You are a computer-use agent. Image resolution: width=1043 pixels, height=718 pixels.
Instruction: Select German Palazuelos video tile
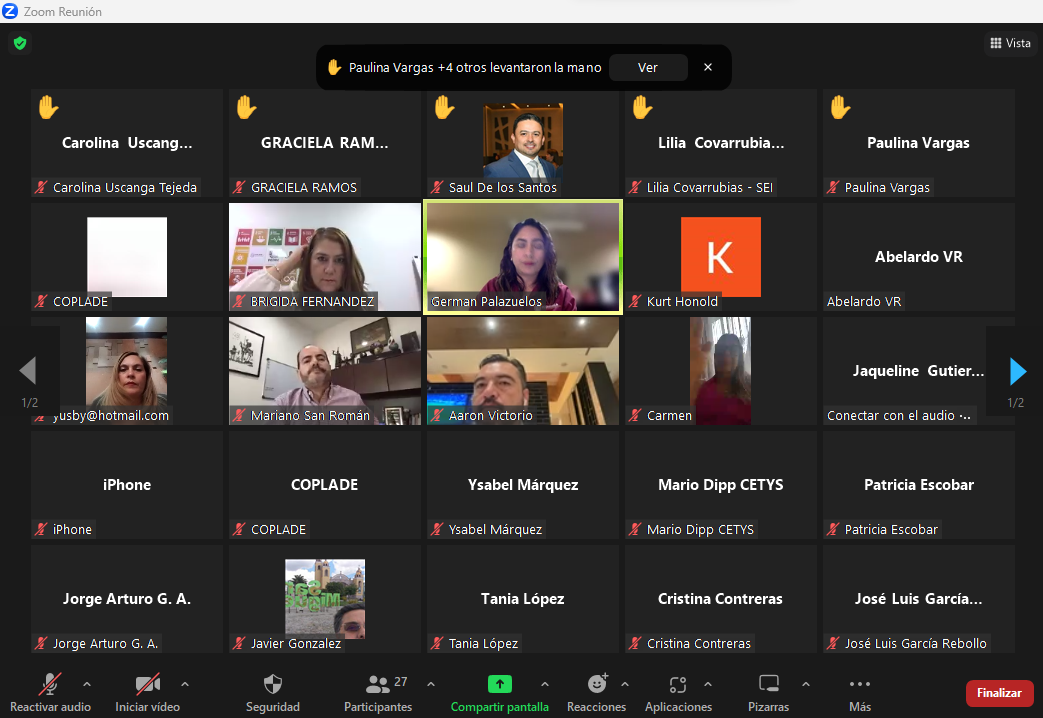[523, 257]
